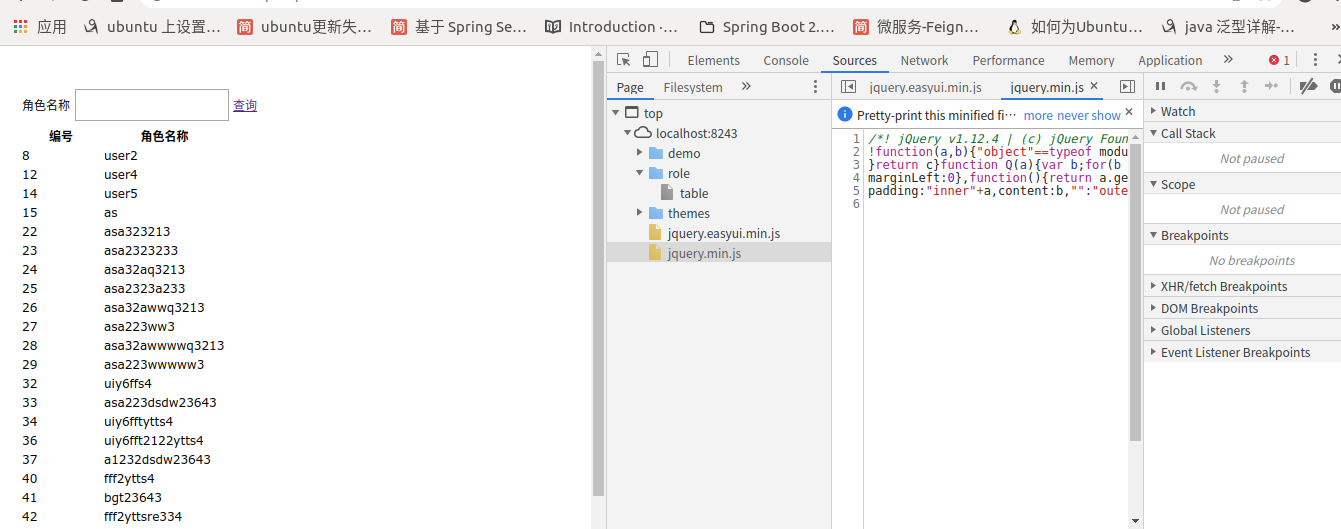Show more navigator tabs after Filesystem
The height and width of the screenshot is (529, 1341).
[746, 87]
